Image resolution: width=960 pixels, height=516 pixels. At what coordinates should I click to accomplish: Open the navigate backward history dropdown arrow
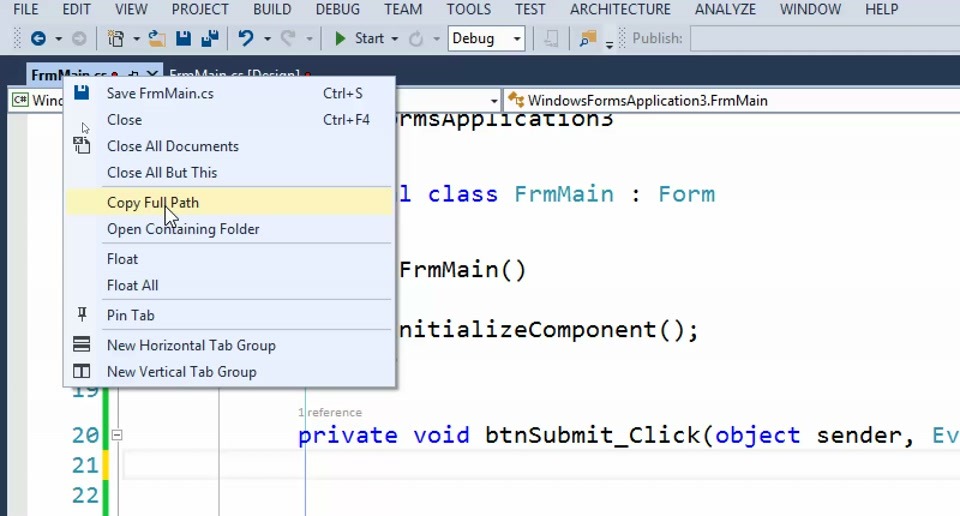pyautogui.click(x=59, y=39)
